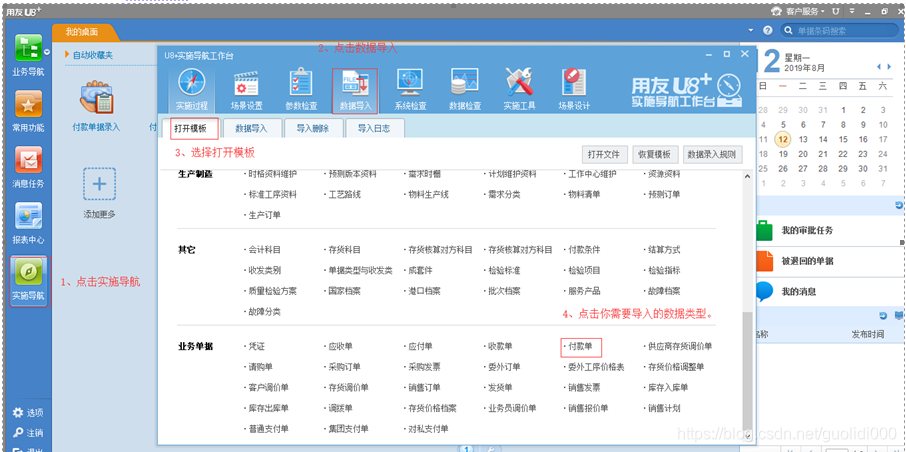Expand dropdown arrow left of help icon
The height and width of the screenshot is (452, 906).
tap(751, 30)
